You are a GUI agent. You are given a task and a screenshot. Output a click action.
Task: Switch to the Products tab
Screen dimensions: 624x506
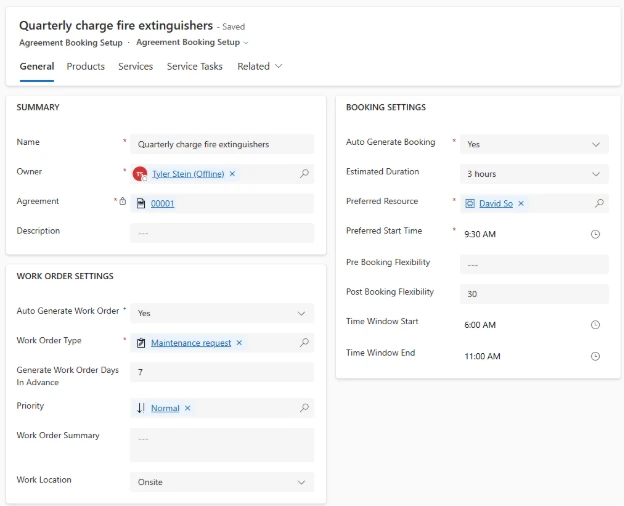click(x=85, y=66)
